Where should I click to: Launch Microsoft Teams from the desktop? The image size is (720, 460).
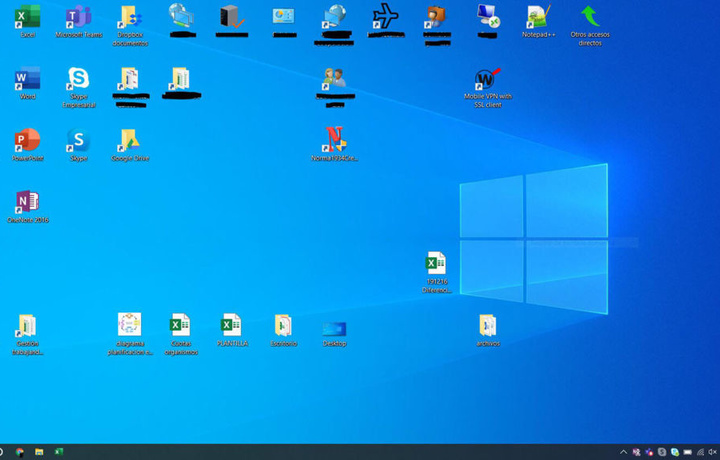point(79,21)
